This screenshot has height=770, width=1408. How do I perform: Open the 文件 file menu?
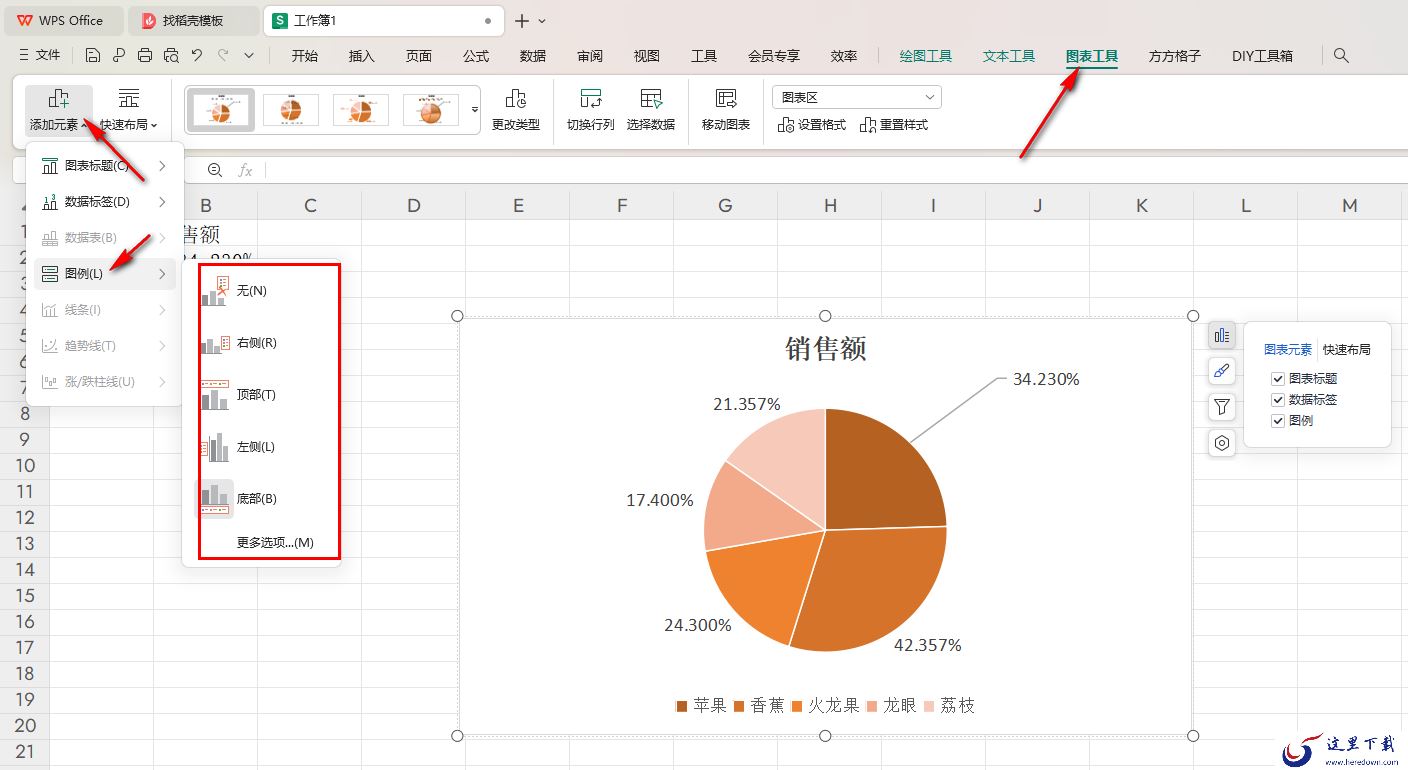pos(40,56)
